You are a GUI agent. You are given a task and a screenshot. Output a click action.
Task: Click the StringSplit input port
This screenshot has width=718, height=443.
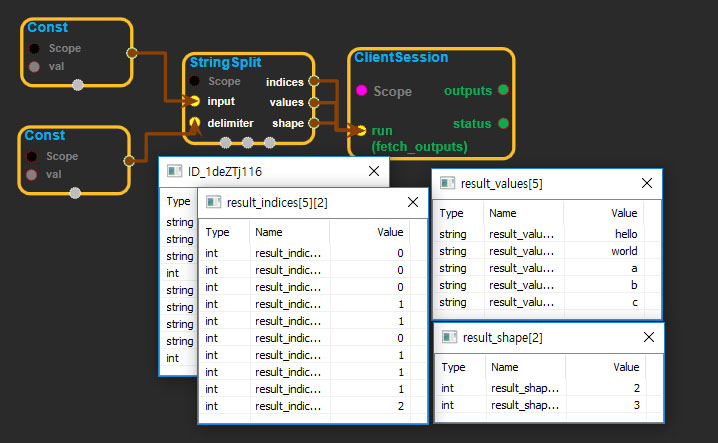click(x=196, y=101)
